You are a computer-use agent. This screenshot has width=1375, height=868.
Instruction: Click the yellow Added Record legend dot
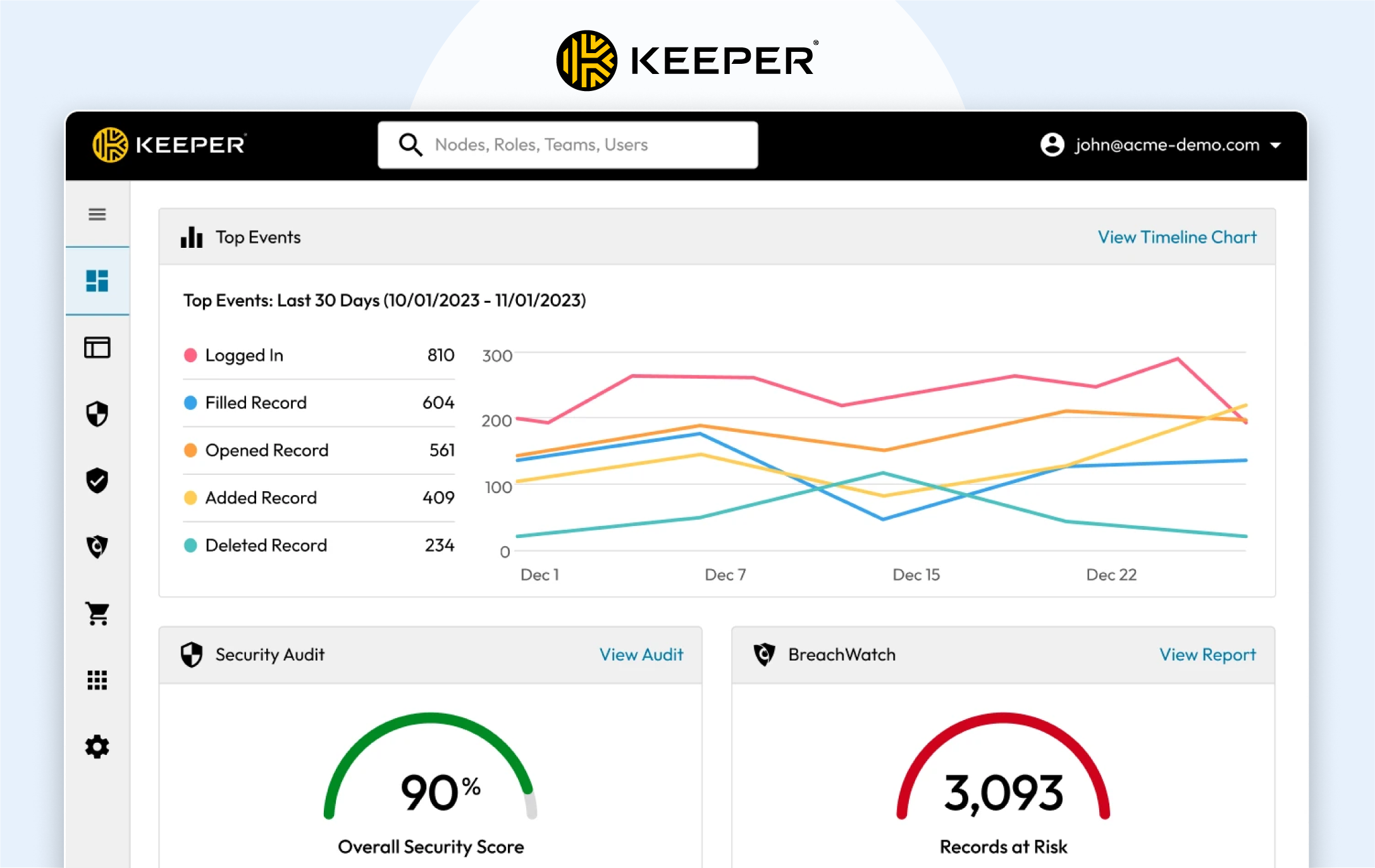click(x=190, y=498)
